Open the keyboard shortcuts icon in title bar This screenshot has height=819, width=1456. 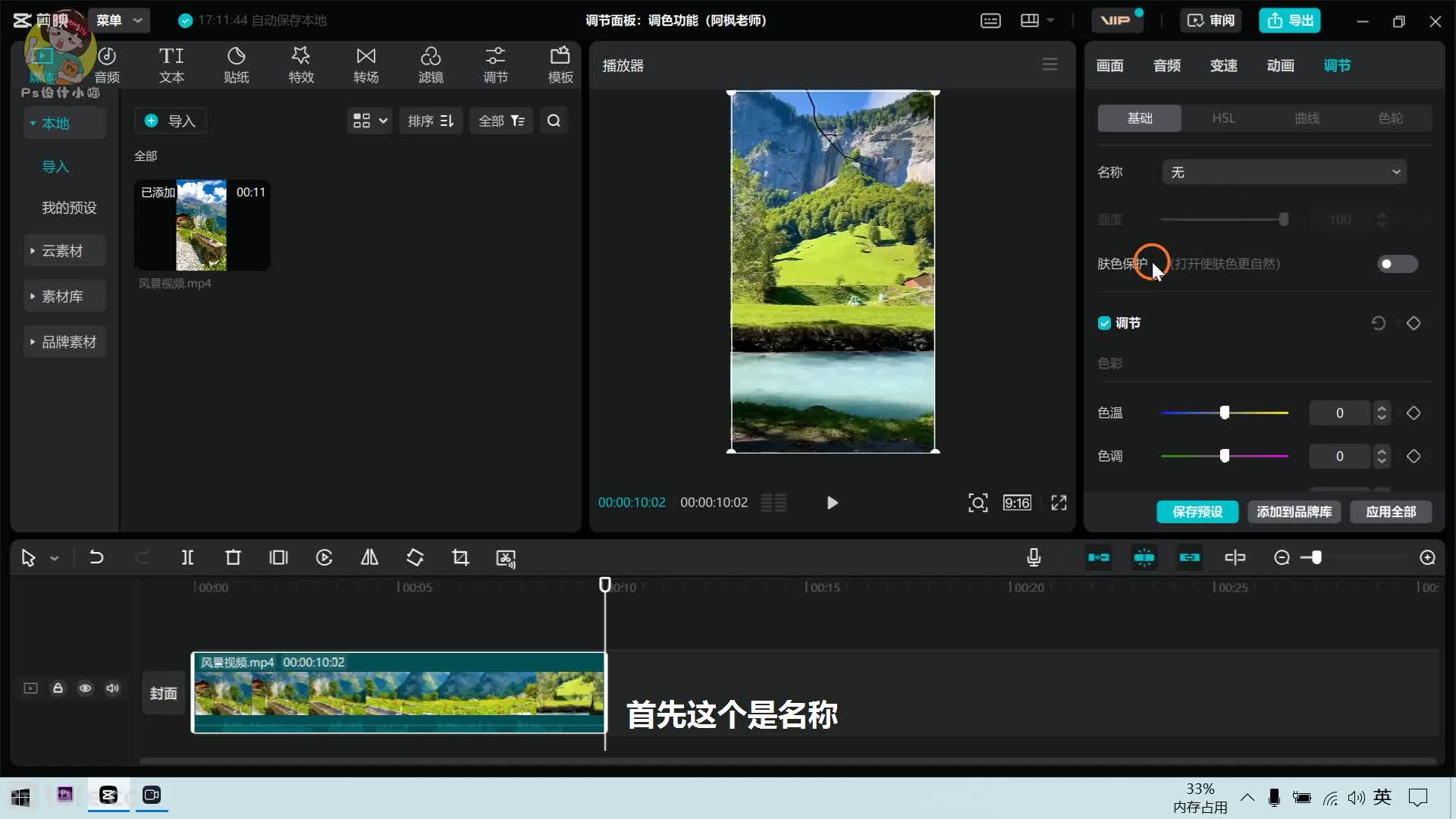click(x=990, y=20)
